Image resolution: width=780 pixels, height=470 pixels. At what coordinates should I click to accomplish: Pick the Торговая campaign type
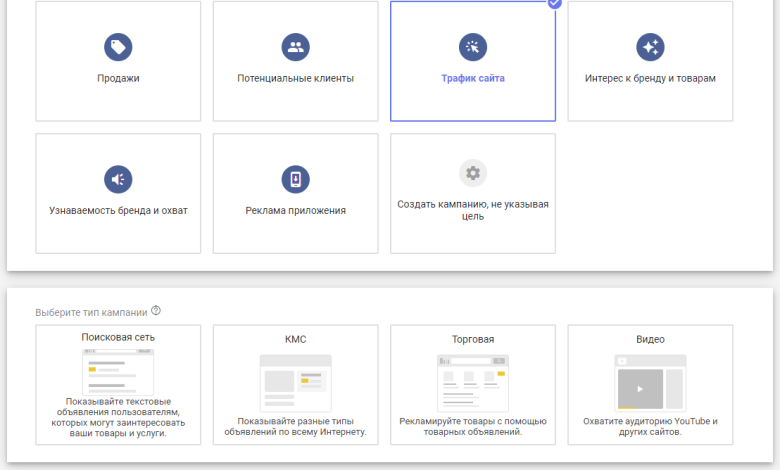pyautogui.click(x=473, y=339)
